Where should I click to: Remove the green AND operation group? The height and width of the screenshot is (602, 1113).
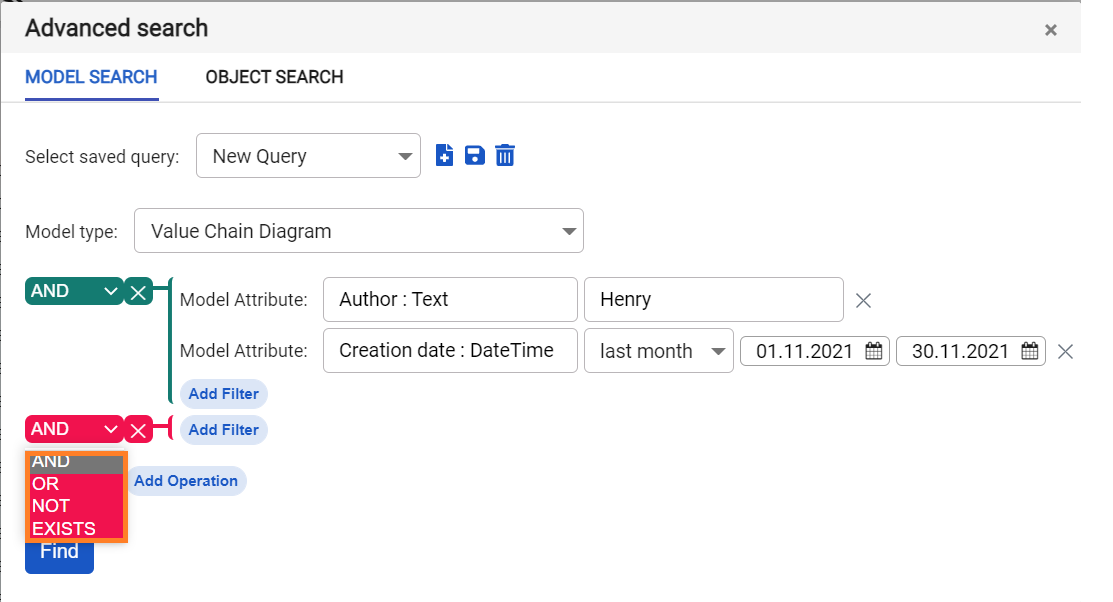coord(138,291)
